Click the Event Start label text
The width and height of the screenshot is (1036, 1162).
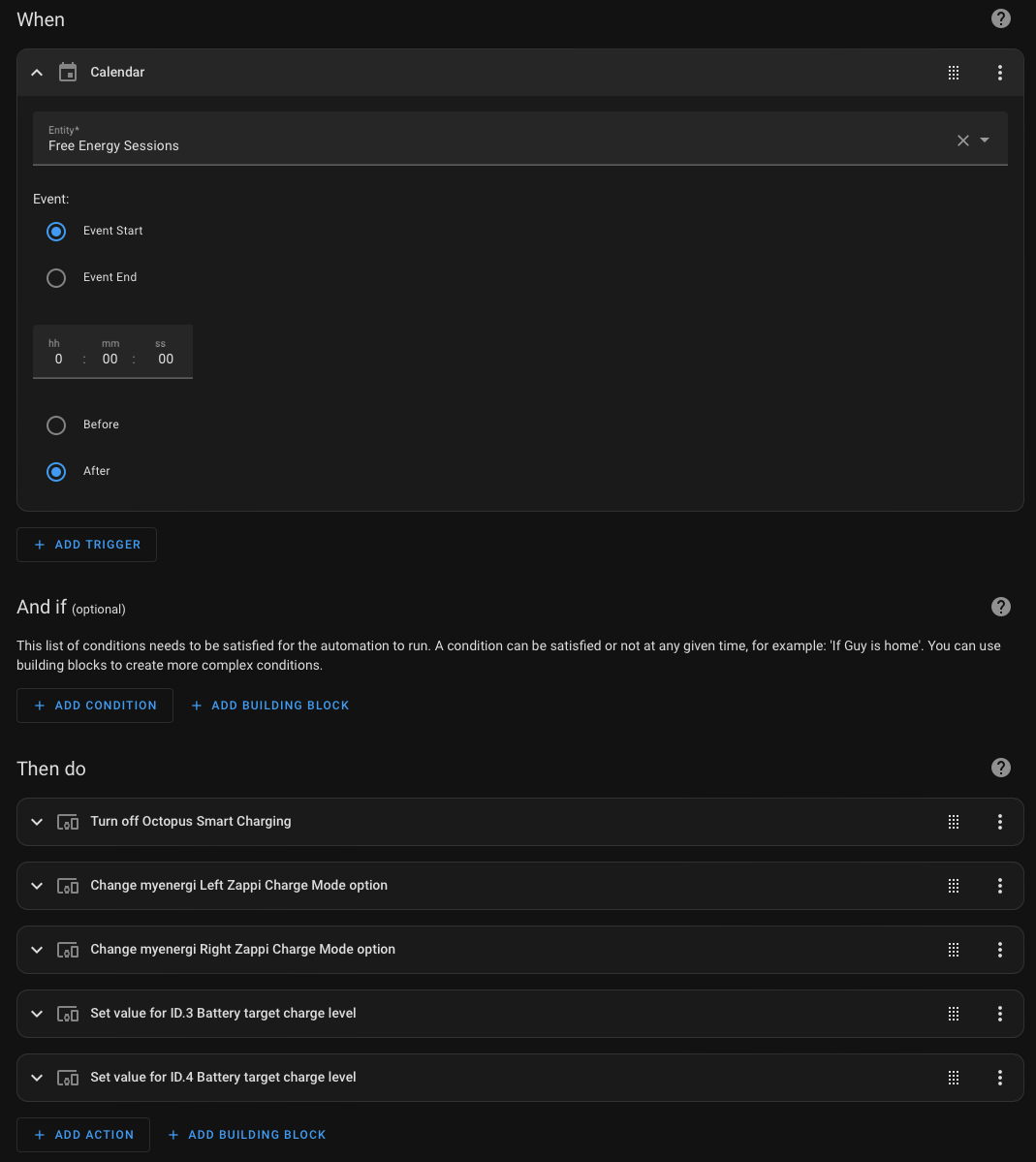[112, 231]
